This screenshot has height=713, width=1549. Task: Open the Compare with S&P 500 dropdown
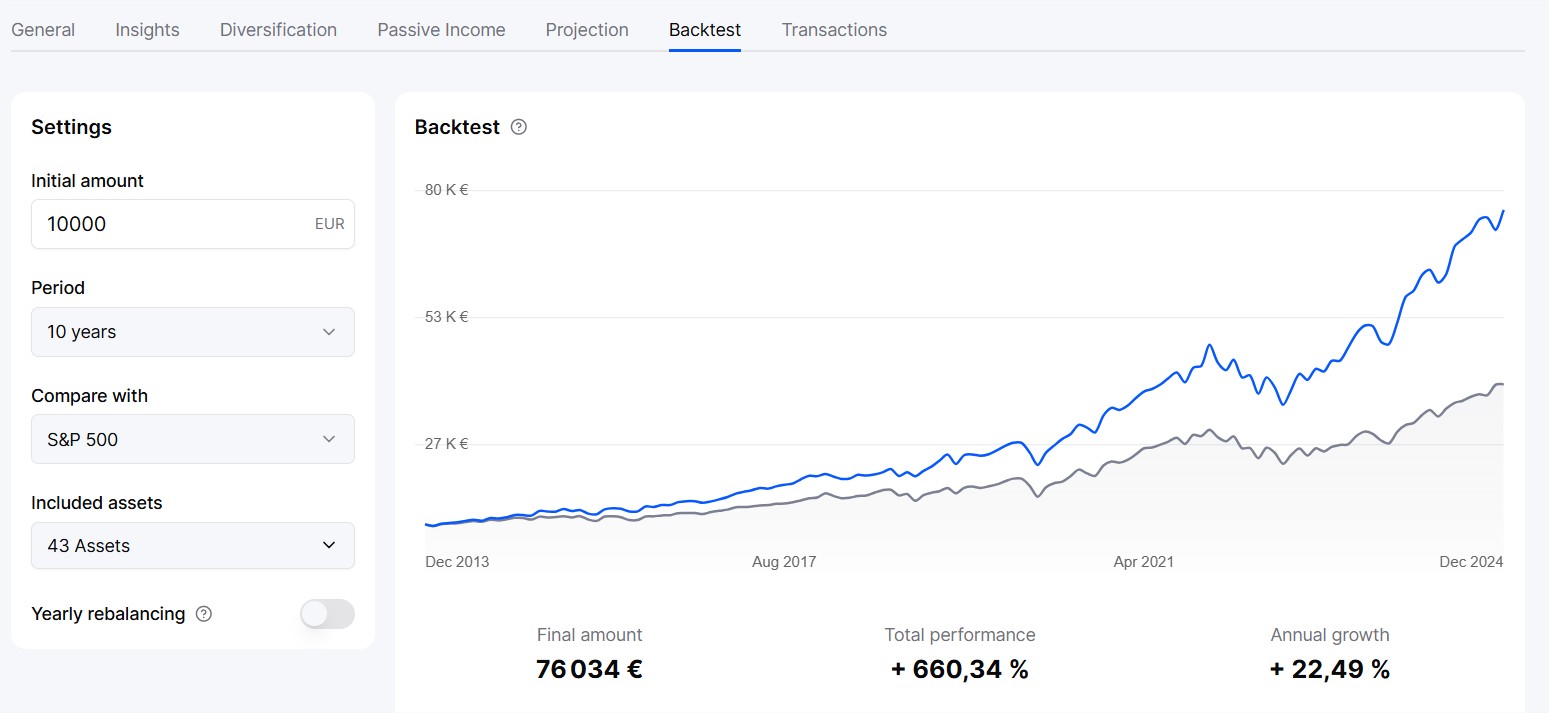193,439
